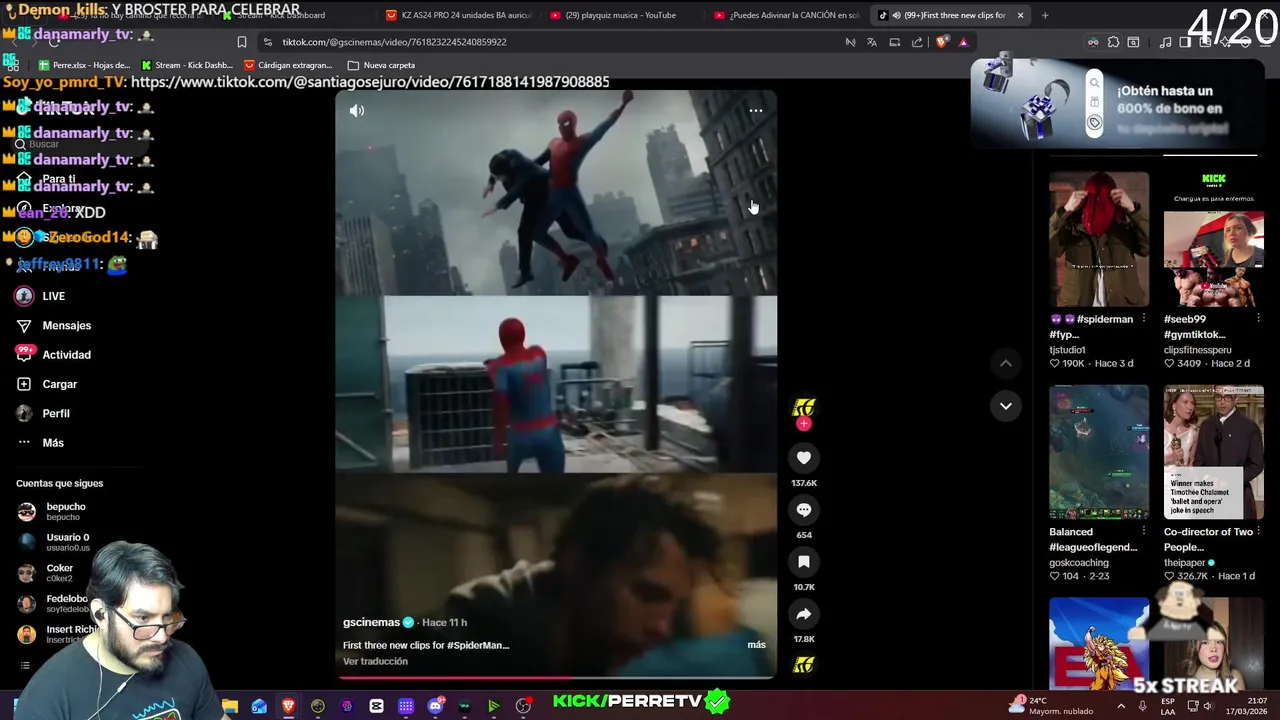Open the theipaper author name
The width and height of the screenshot is (1280, 720).
click(x=1185, y=563)
